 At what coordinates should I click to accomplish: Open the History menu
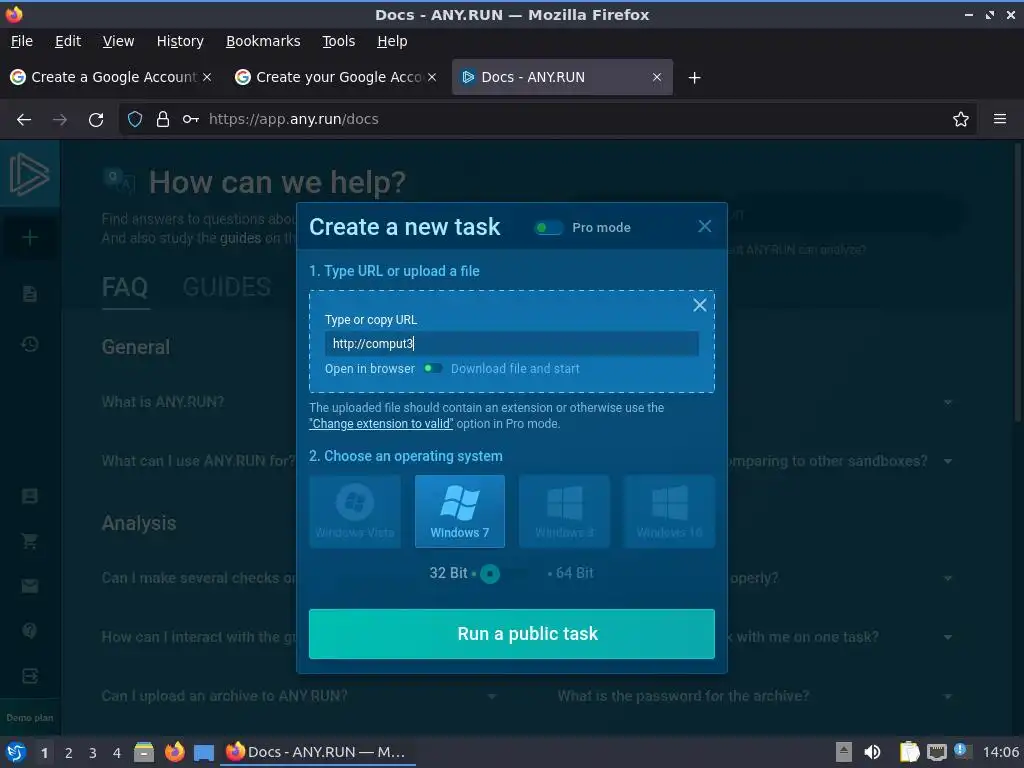[180, 41]
